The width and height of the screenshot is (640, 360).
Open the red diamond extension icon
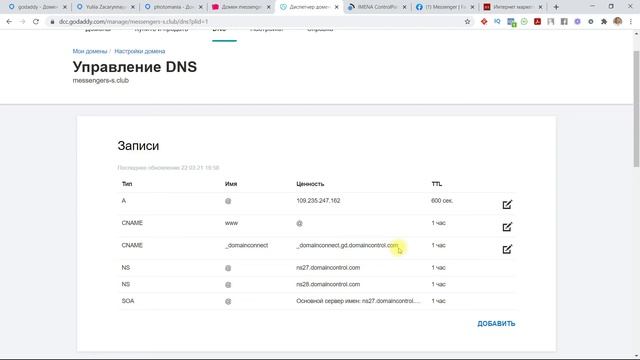click(484, 22)
